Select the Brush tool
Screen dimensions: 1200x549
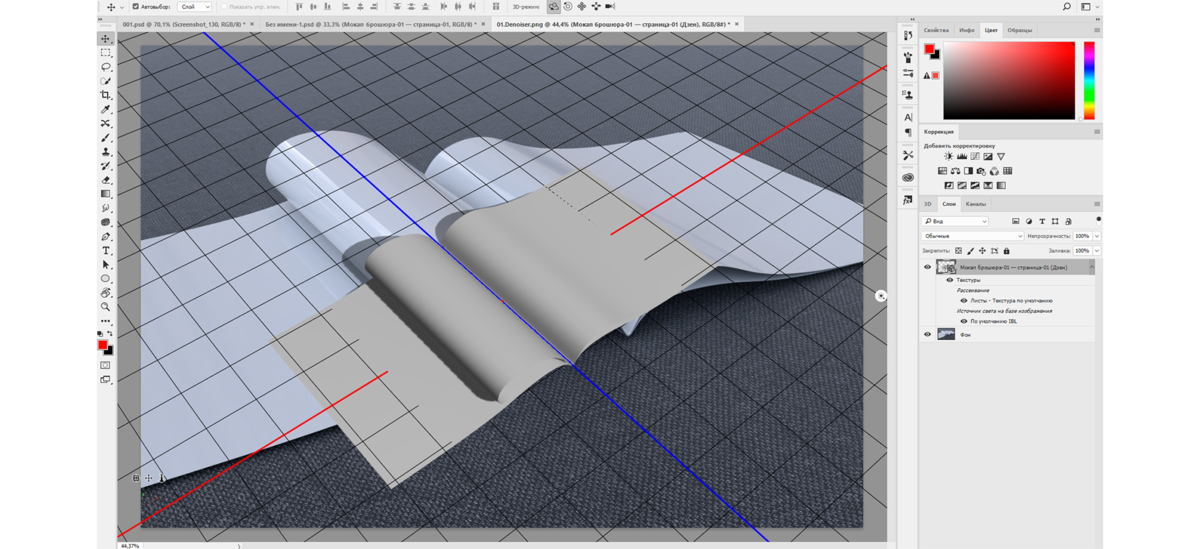[106, 138]
